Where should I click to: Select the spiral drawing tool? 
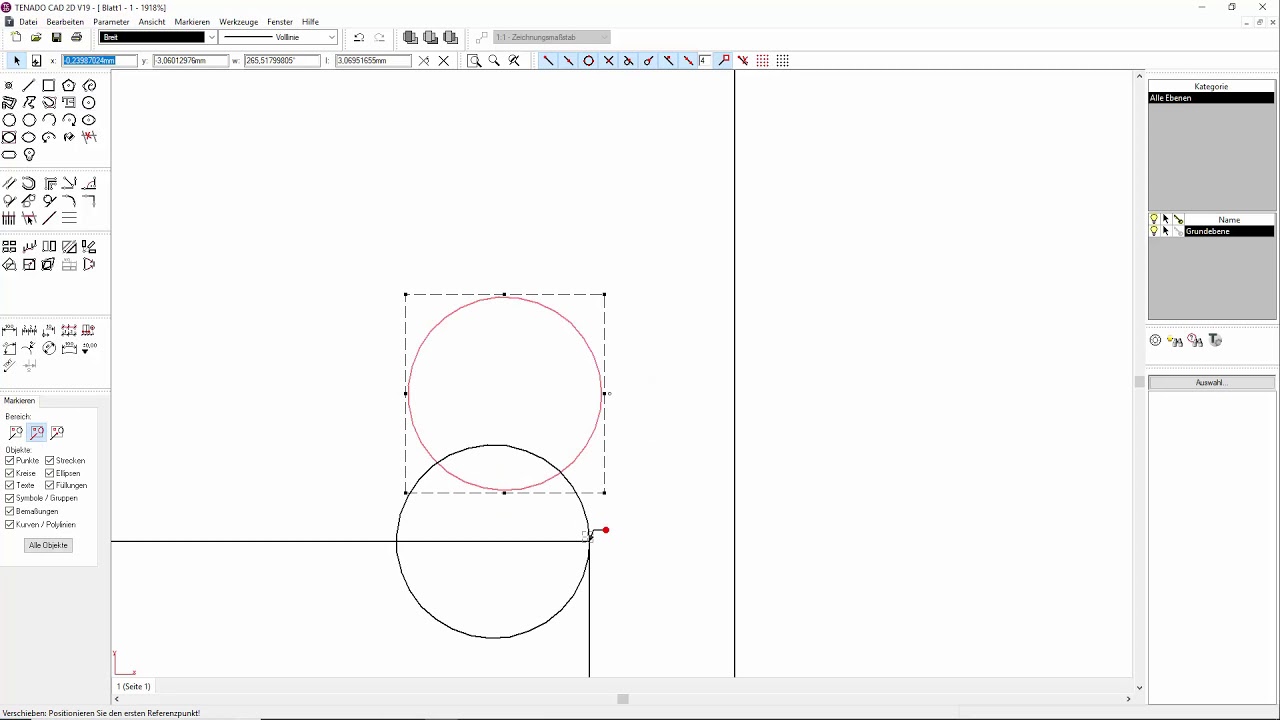point(89,86)
